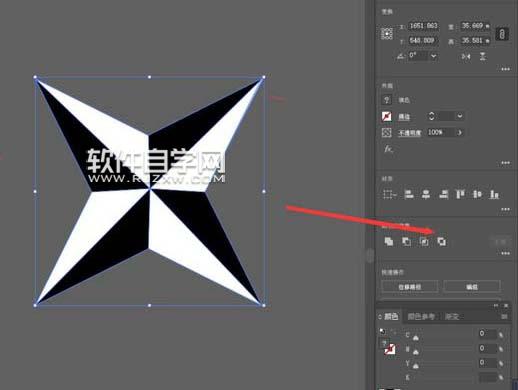Image resolution: width=518 pixels, height=390 pixels.
Task: Click the default fill and stroke icon
Action: coord(382,331)
